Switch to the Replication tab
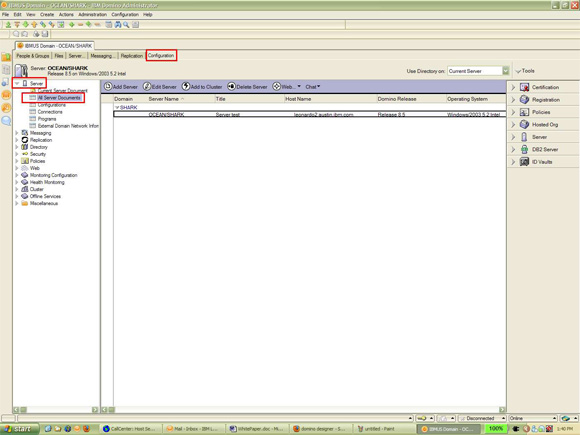This screenshot has width=580, height=435. [x=131, y=55]
